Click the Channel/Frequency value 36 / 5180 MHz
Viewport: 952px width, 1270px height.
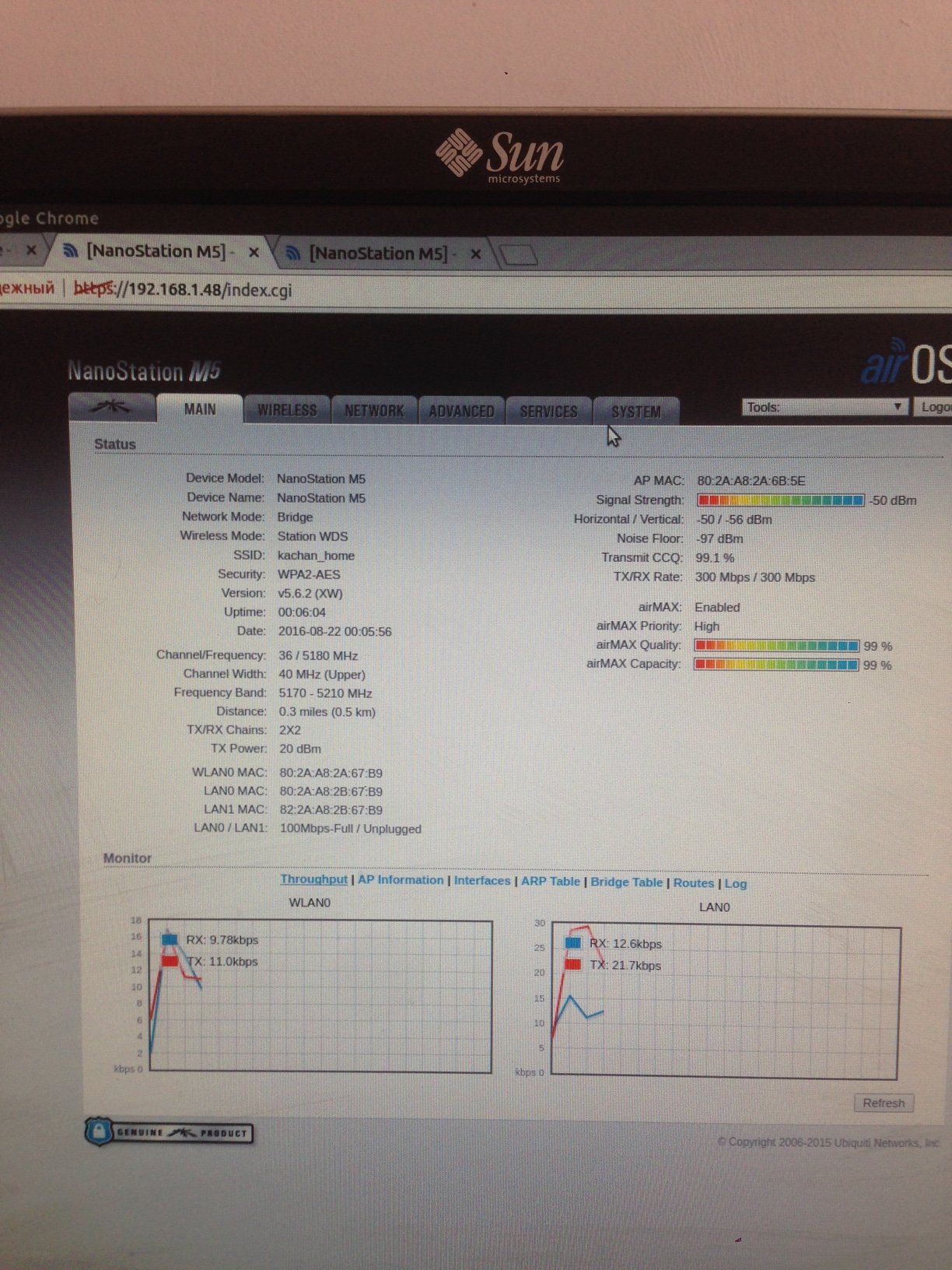pos(318,655)
